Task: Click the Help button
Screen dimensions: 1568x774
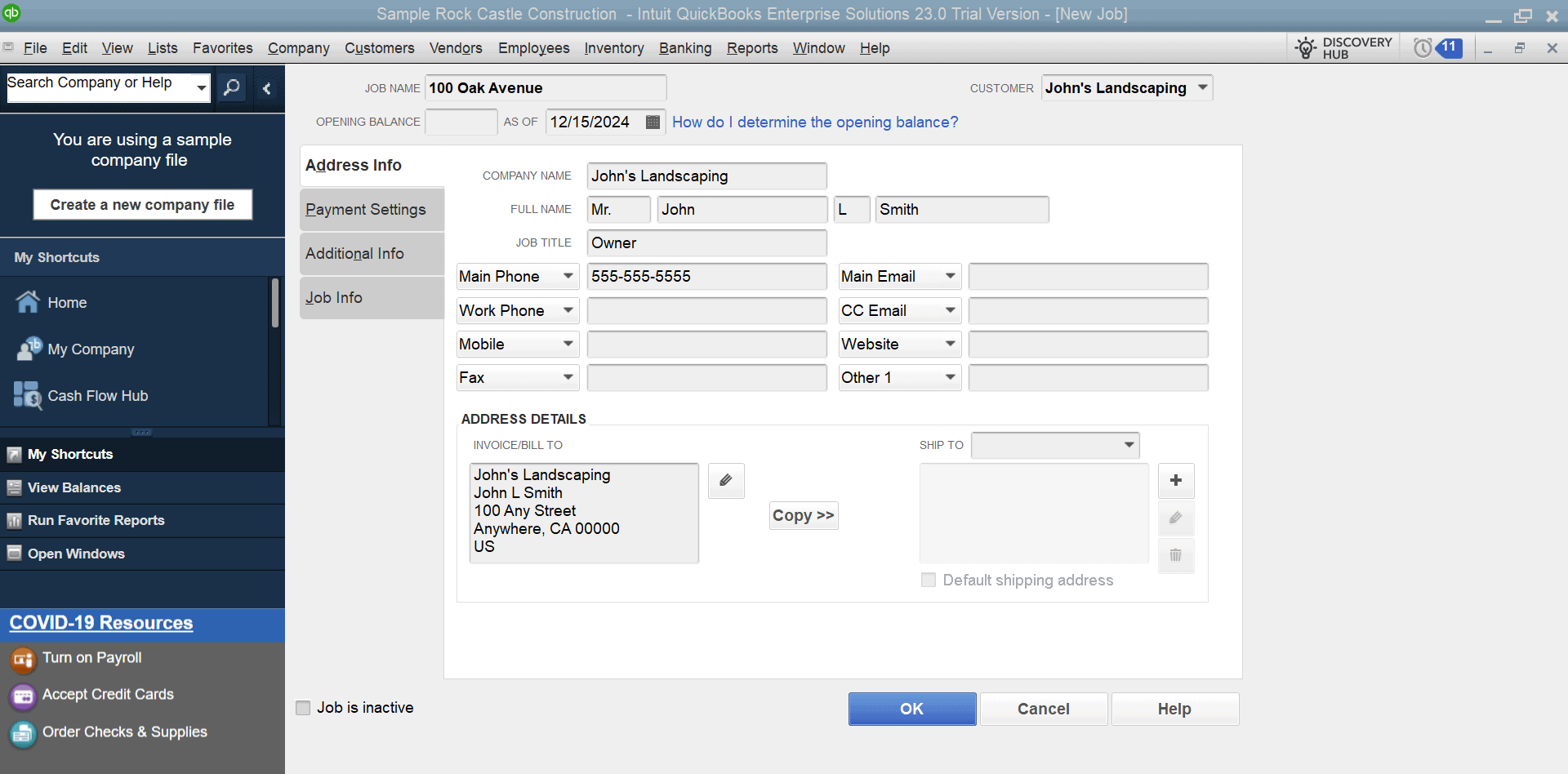Action: (x=1175, y=709)
